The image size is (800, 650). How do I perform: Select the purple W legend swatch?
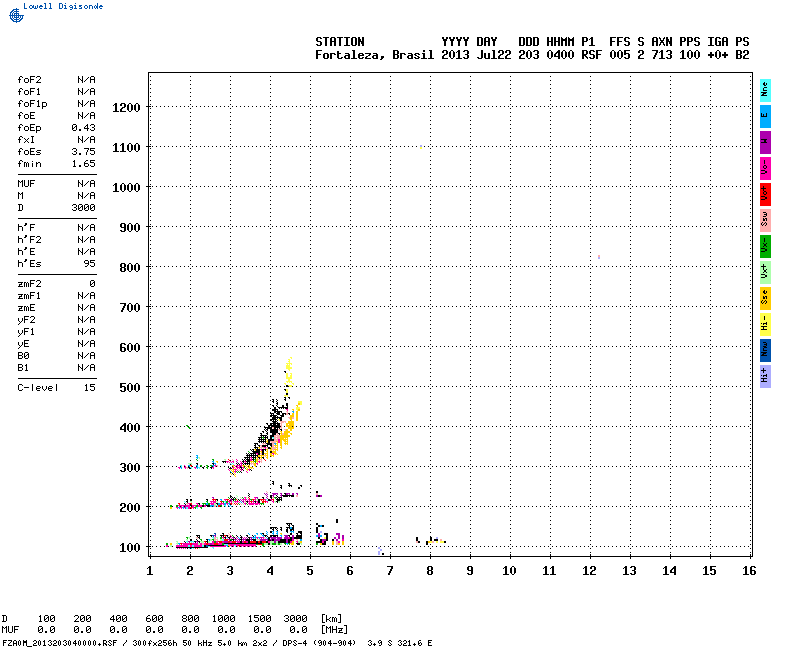(765, 142)
